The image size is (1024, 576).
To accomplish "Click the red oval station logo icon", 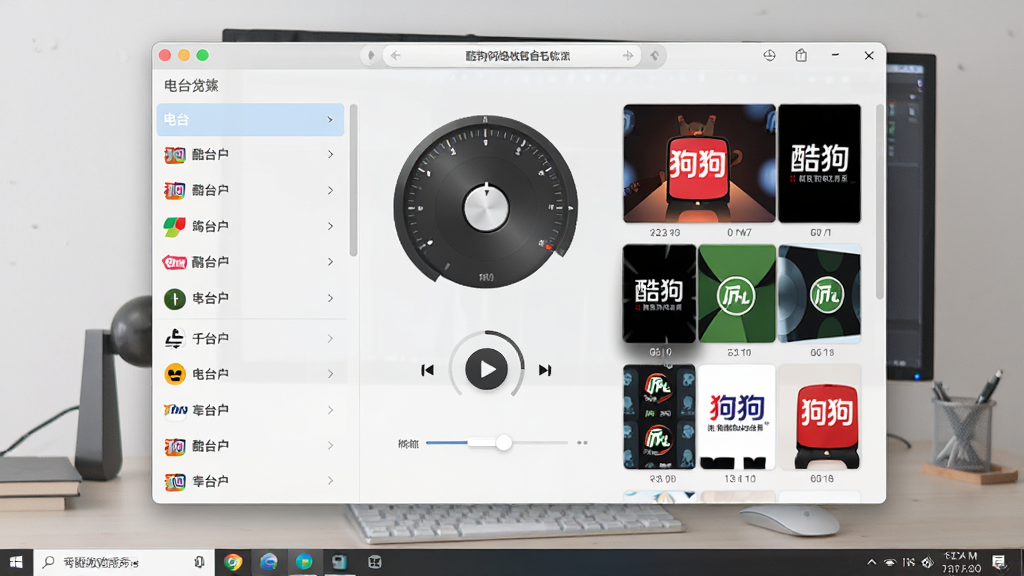I will coord(174,263).
